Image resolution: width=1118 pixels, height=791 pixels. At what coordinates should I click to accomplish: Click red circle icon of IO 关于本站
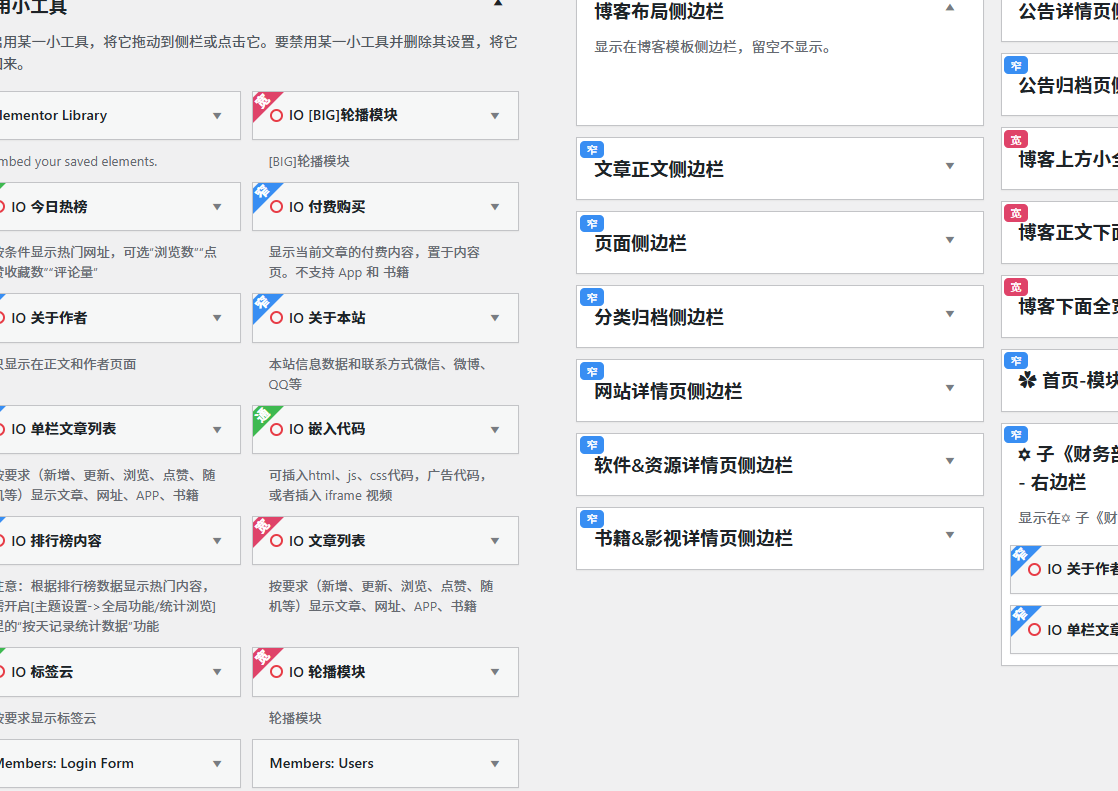click(277, 318)
